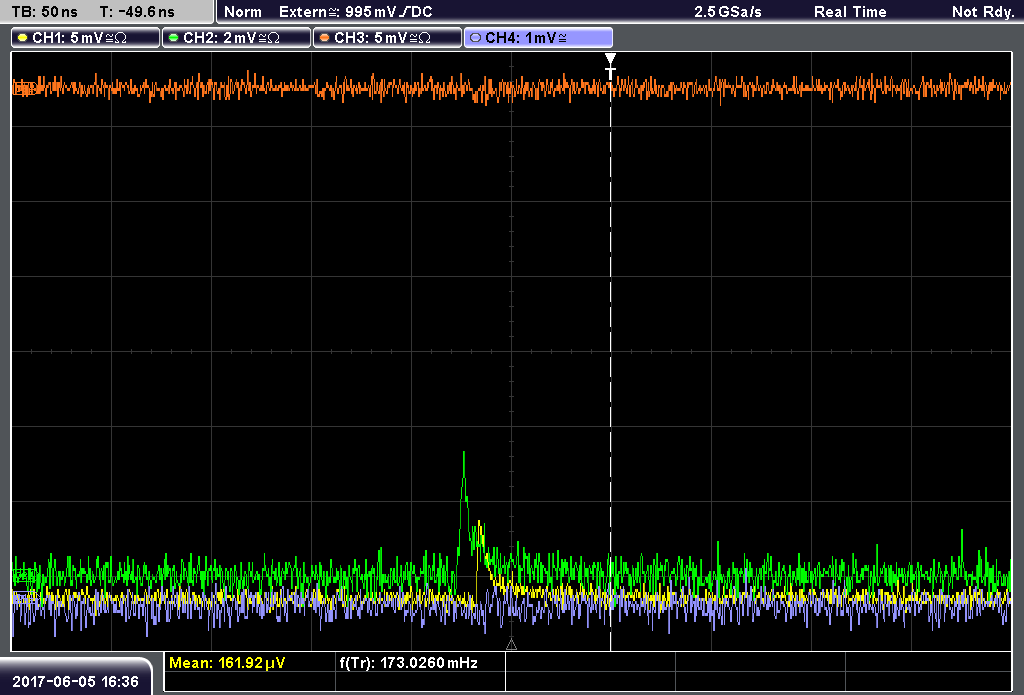Select the CH3 5mV channel tab
Screen dimensions: 1024x695
387,38
